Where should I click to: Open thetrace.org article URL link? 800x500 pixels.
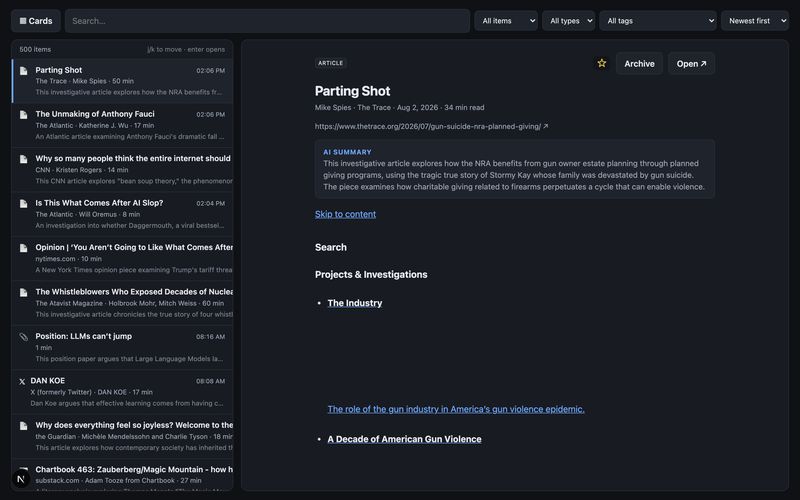click(x=431, y=127)
